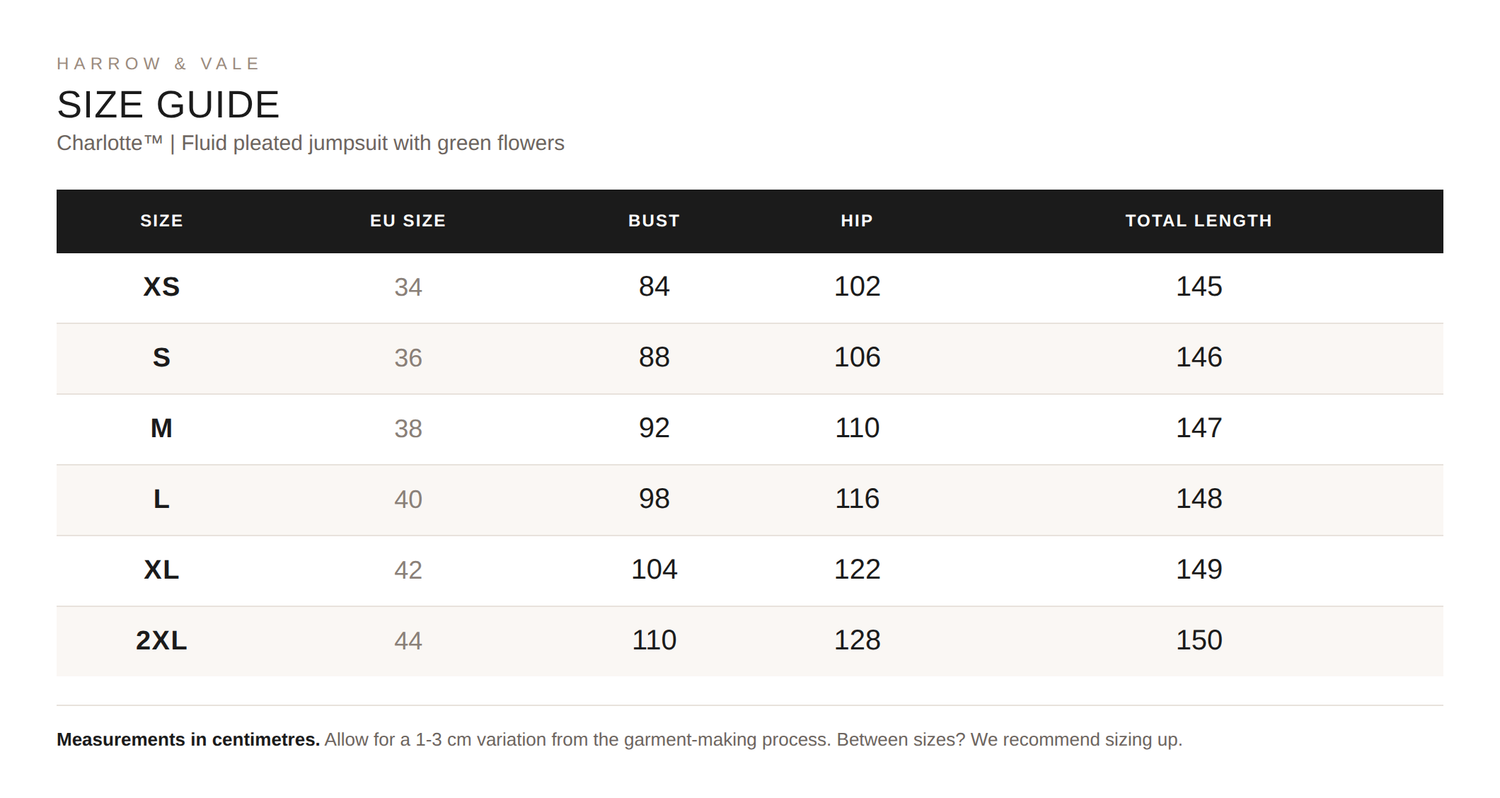
Task: Click hip value 106 for S
Action: coord(857,357)
